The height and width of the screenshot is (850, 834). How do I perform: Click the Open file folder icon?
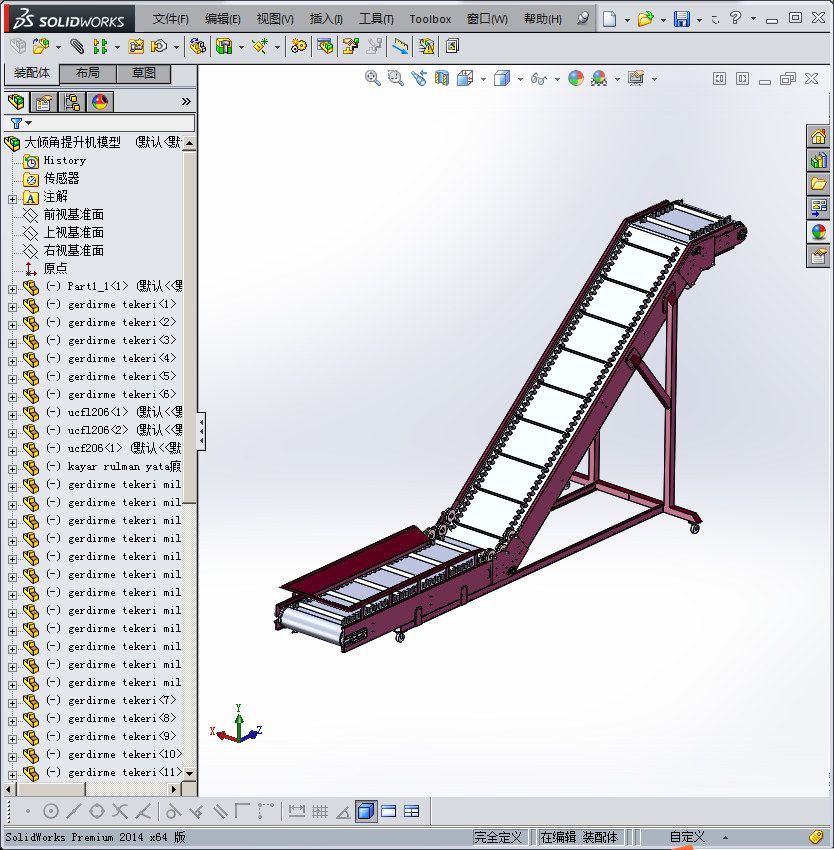tap(645, 19)
